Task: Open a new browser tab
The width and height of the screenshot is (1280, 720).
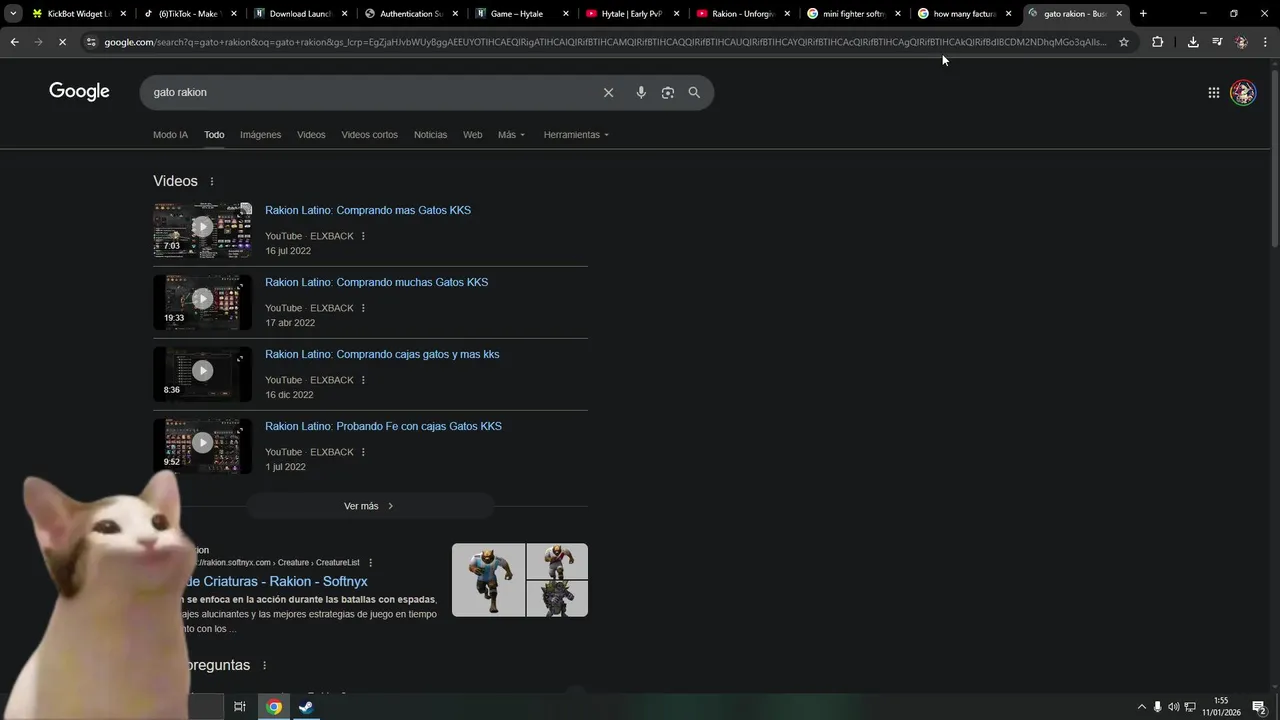Action: pyautogui.click(x=1143, y=13)
